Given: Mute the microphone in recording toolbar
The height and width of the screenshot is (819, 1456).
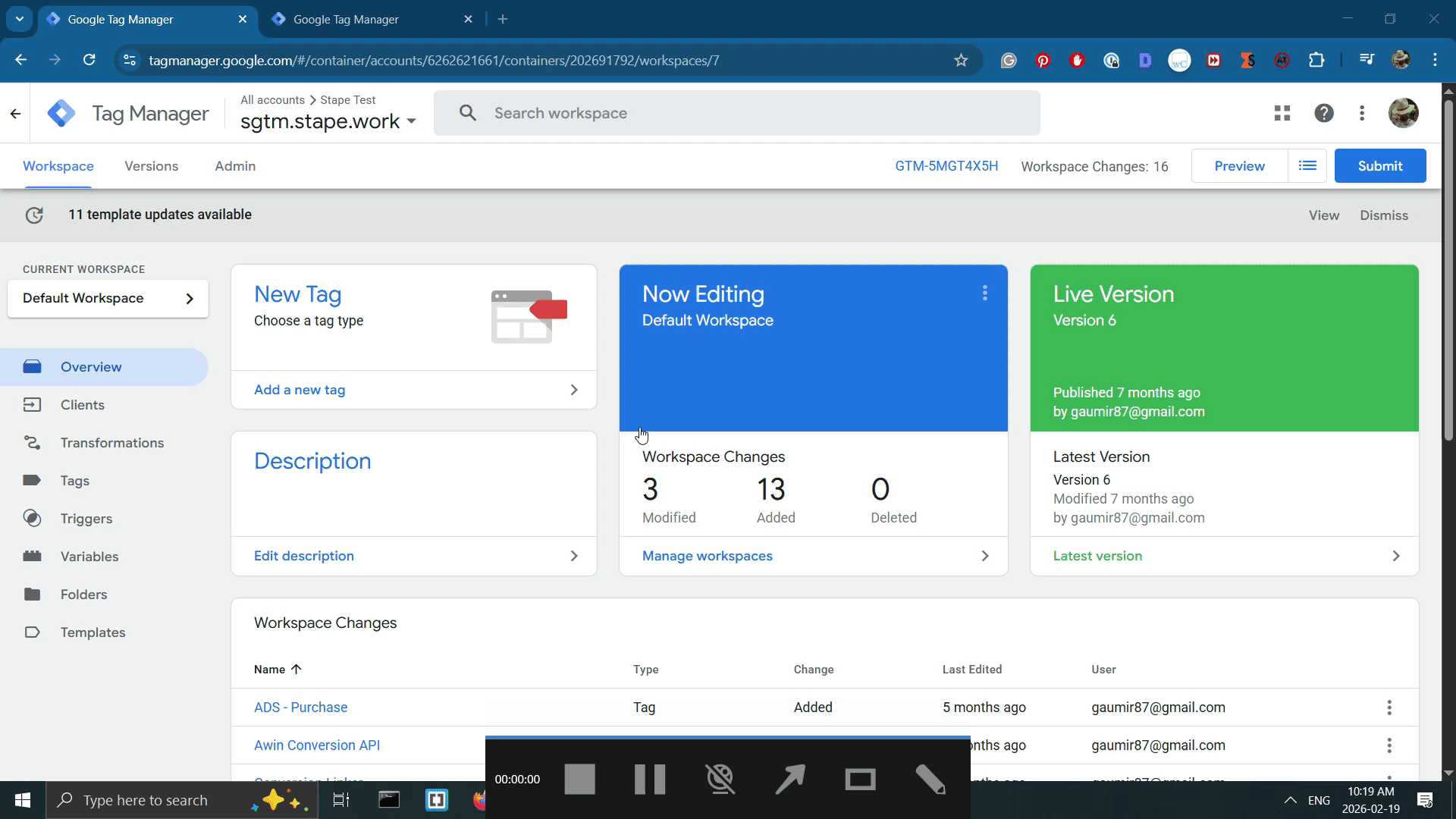Looking at the screenshot, I should [x=720, y=779].
